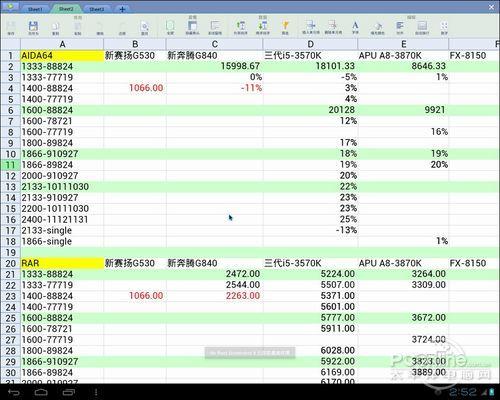Select the yellow AIDA64 cell

click(x=62, y=55)
